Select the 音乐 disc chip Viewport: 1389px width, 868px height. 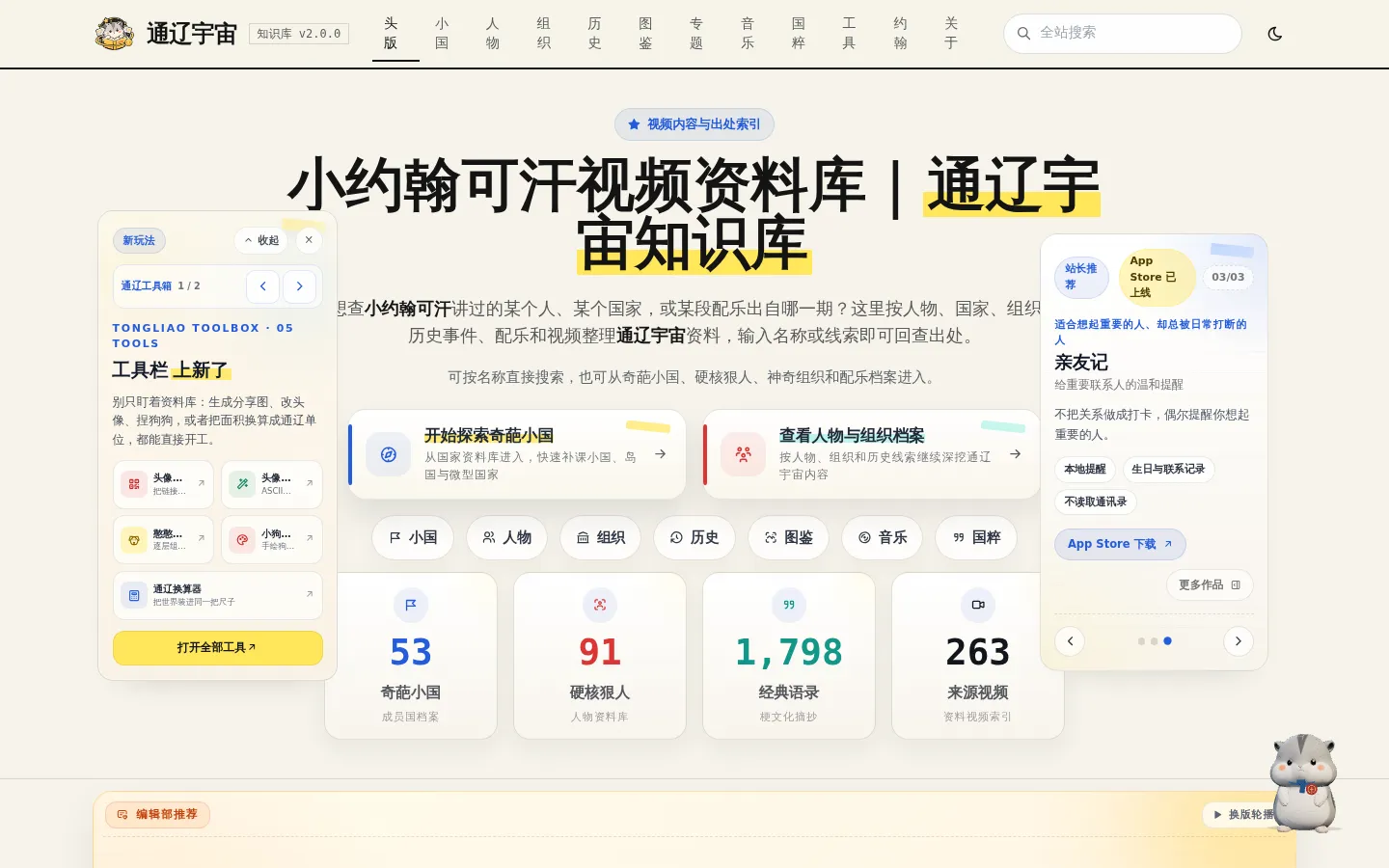tap(883, 537)
